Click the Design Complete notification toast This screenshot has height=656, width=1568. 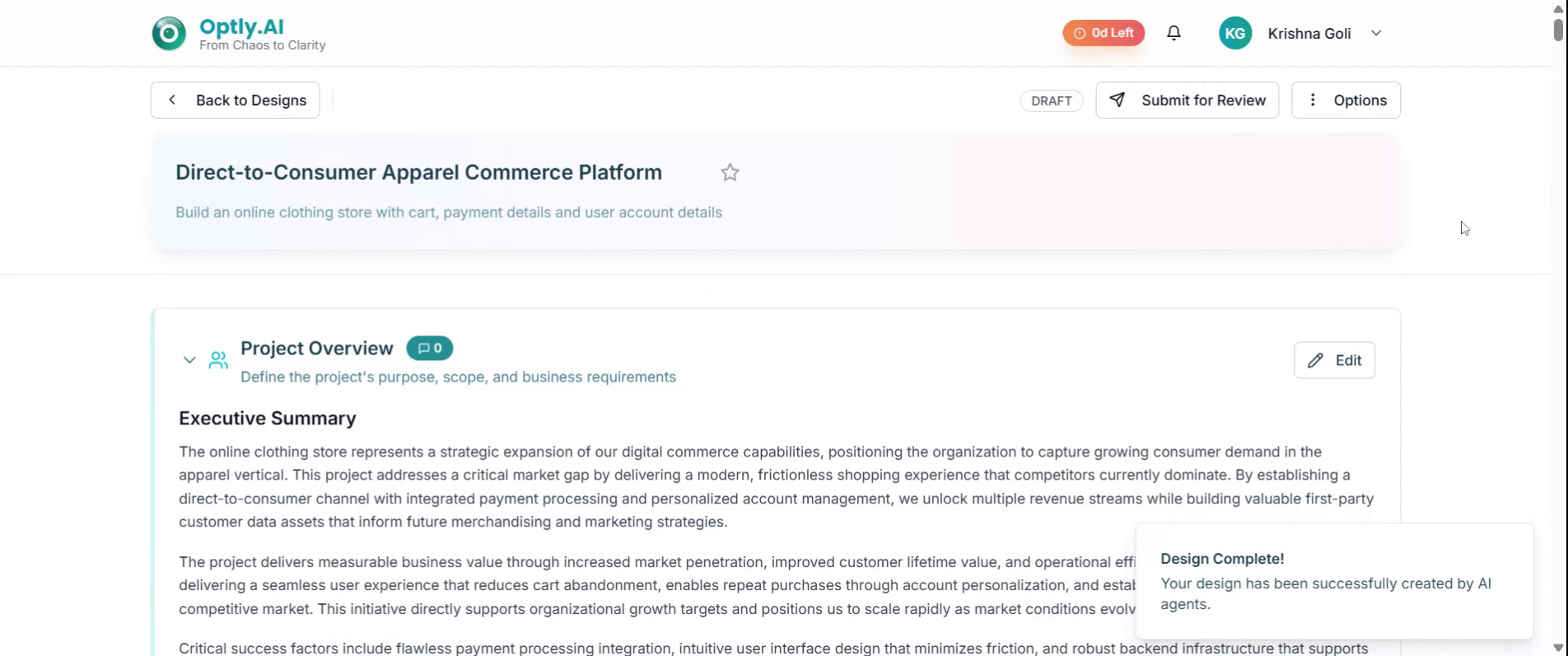pyautogui.click(x=1334, y=581)
